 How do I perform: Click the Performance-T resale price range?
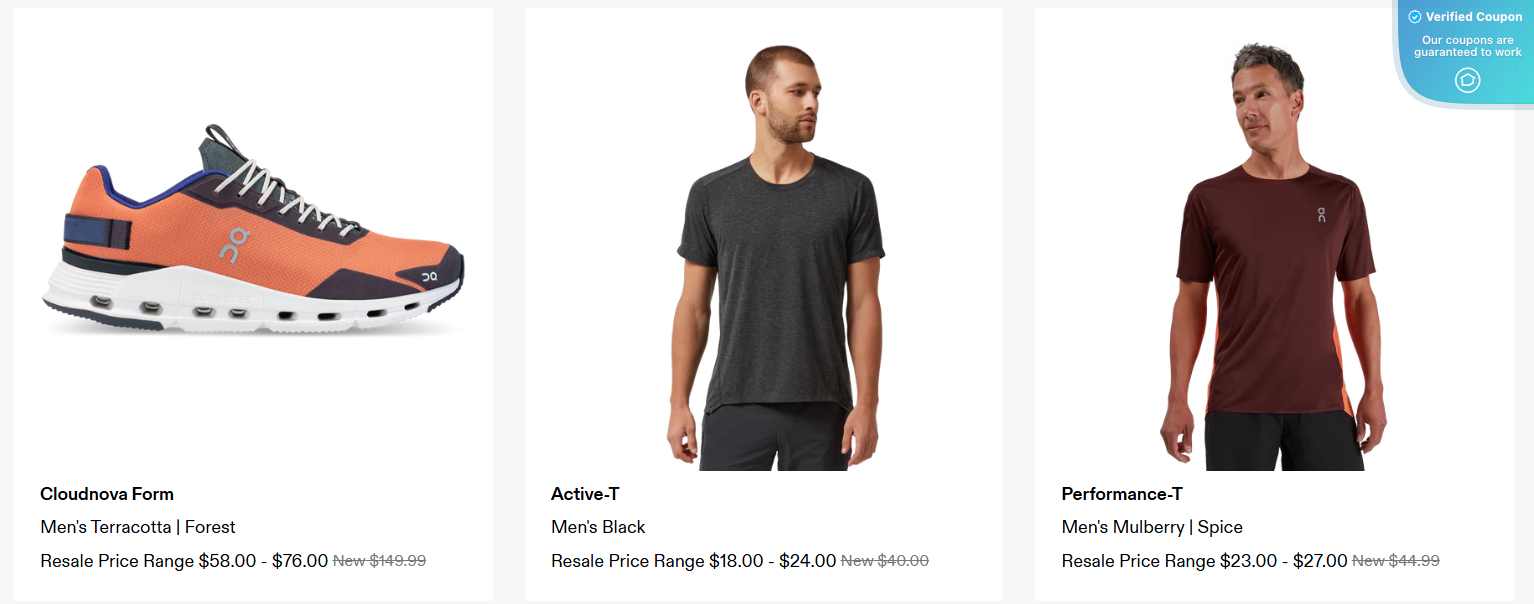click(x=1205, y=560)
